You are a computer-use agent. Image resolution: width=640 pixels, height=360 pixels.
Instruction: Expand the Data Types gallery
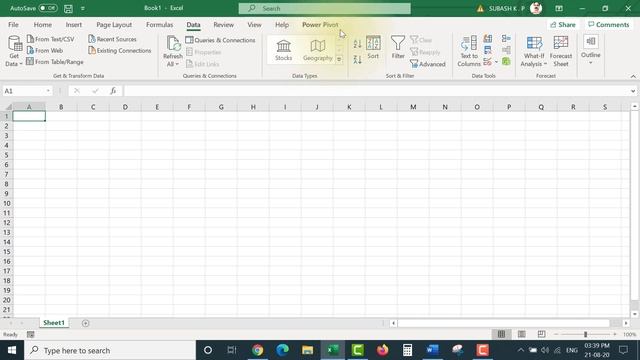point(339,60)
